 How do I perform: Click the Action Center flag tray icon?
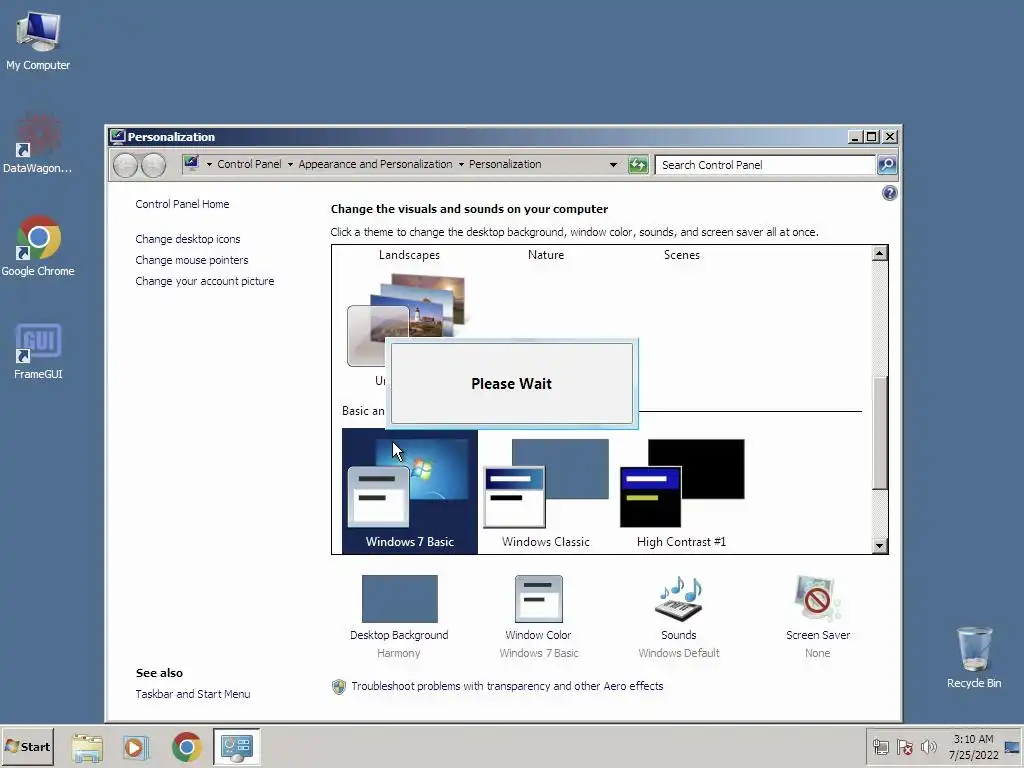(x=904, y=746)
